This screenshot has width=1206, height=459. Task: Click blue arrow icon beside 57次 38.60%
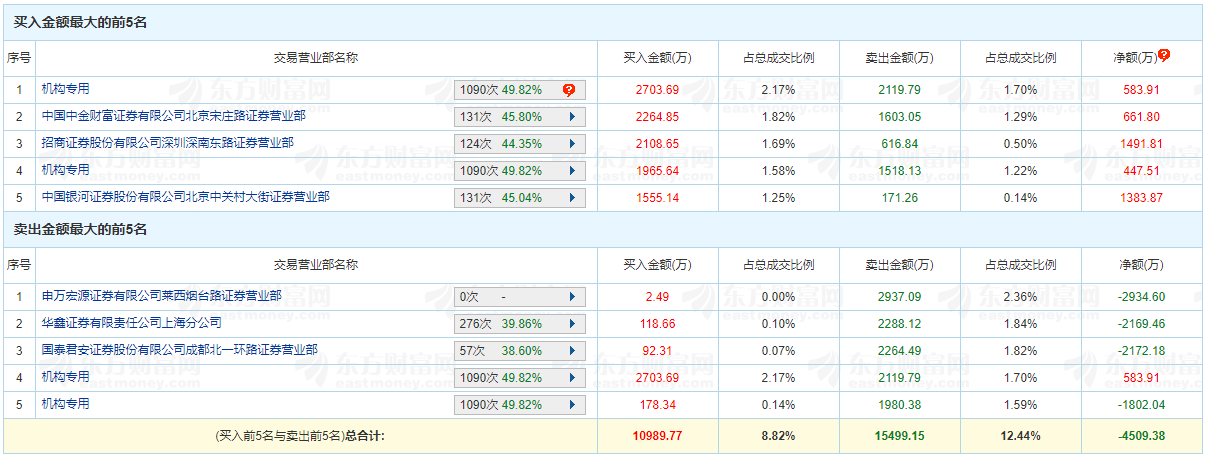[572, 351]
